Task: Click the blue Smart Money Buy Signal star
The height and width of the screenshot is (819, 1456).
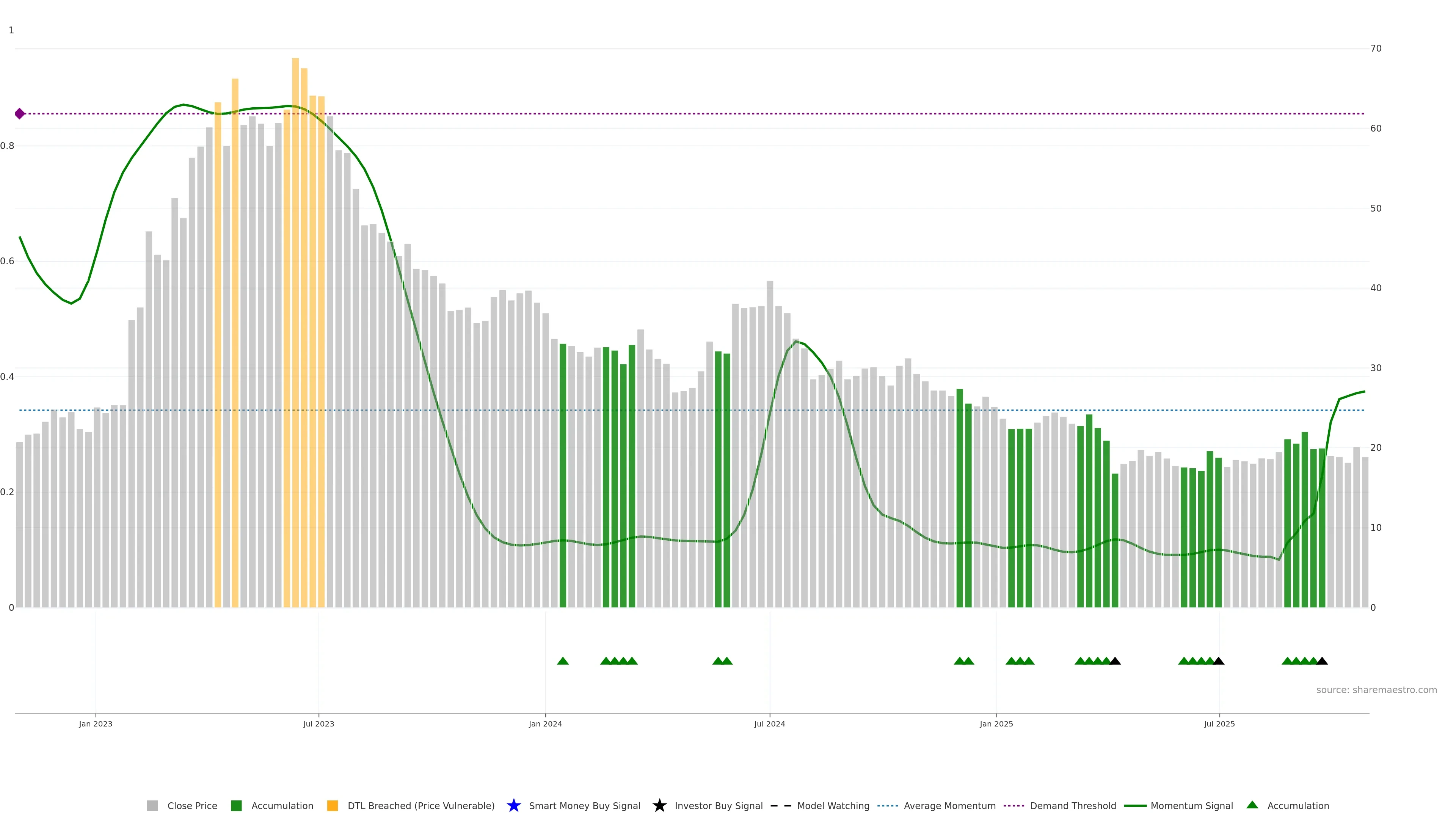Action: coord(514,805)
